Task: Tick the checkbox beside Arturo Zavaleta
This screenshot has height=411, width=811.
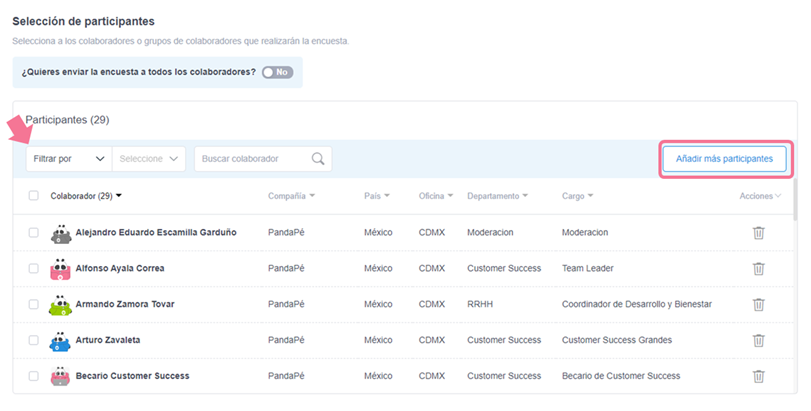Action: 33,340
